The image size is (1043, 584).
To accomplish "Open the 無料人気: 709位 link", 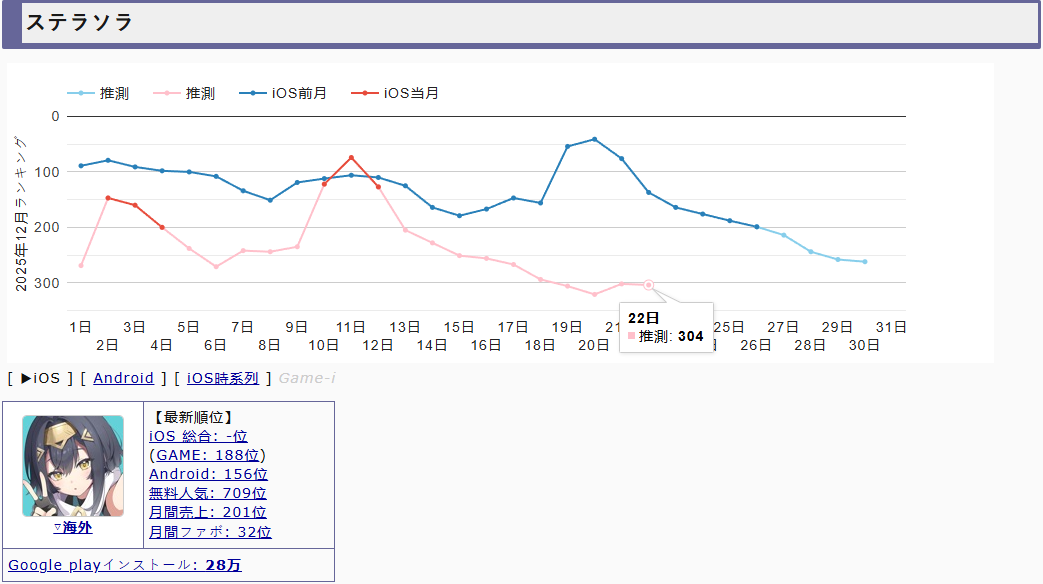I will coord(208,493).
